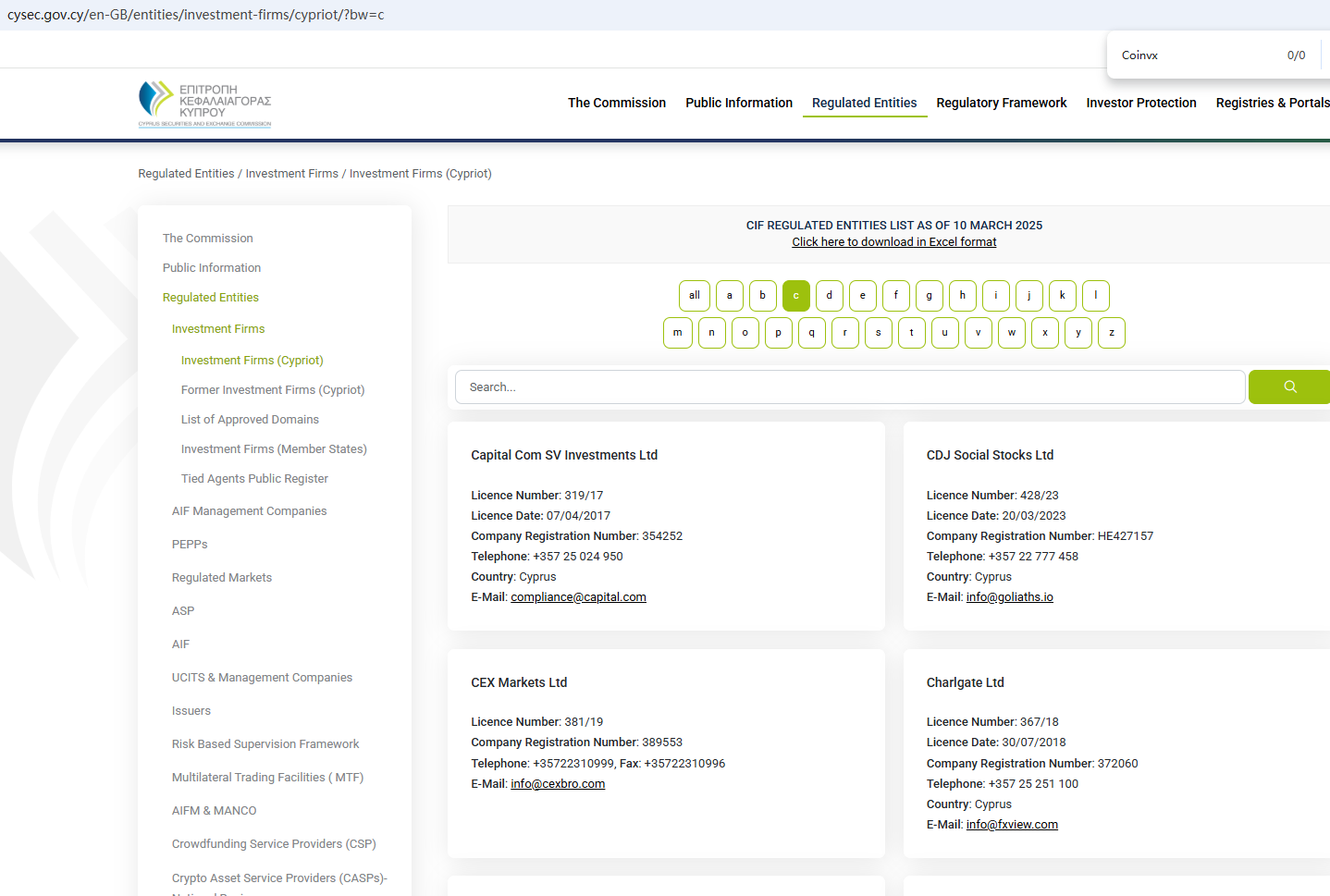This screenshot has width=1330, height=896.
Task: Open Investment Firms (Cypriot) in sidebar
Action: pos(252,361)
